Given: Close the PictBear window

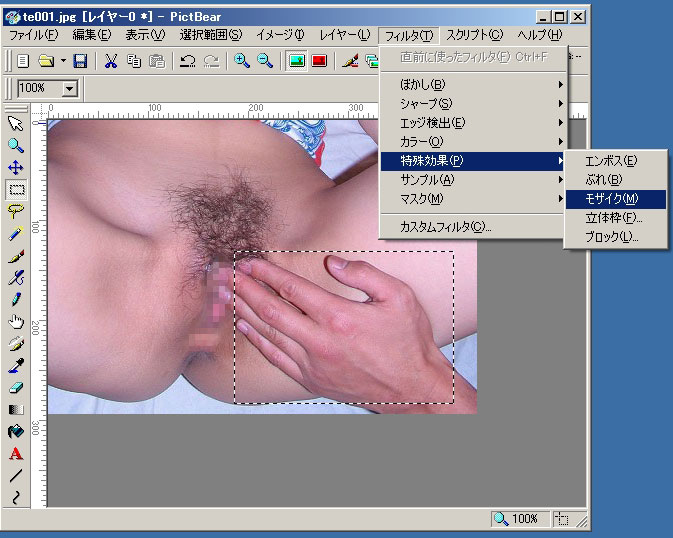Looking at the screenshot, I should [578, 17].
